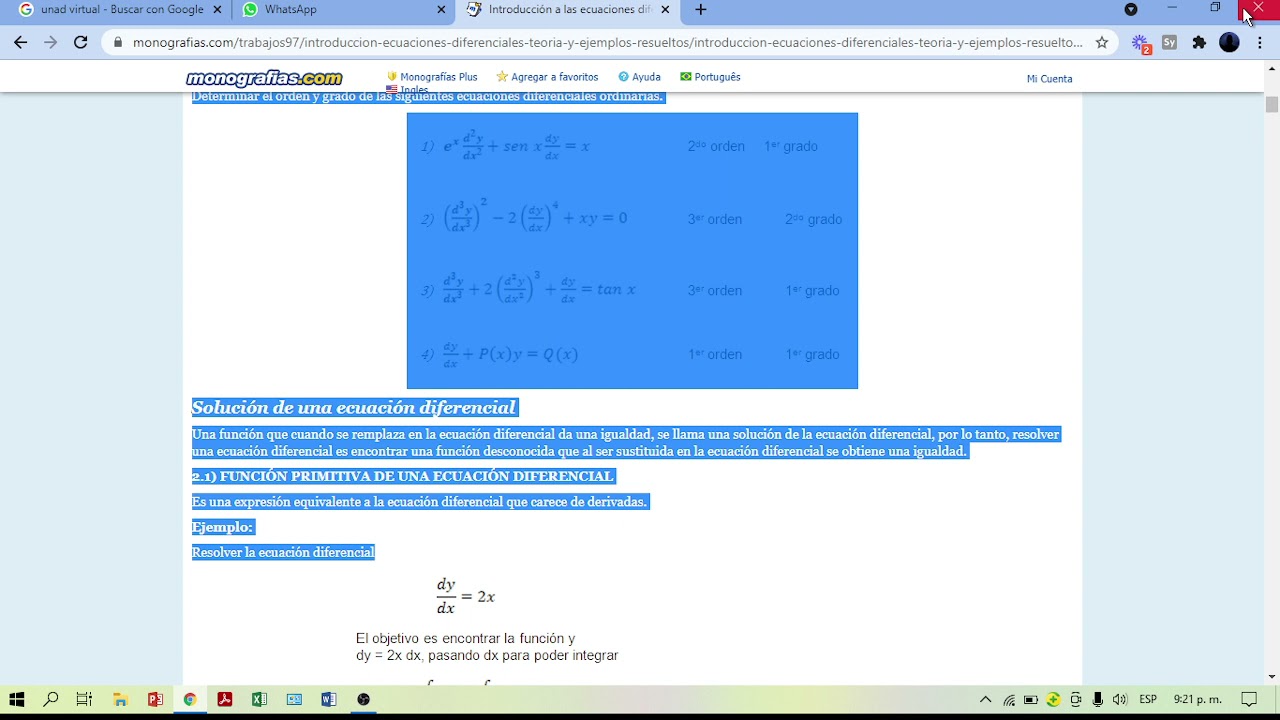Viewport: 1280px width, 720px height.
Task: Click the address bar URL field
Action: click(x=607, y=43)
